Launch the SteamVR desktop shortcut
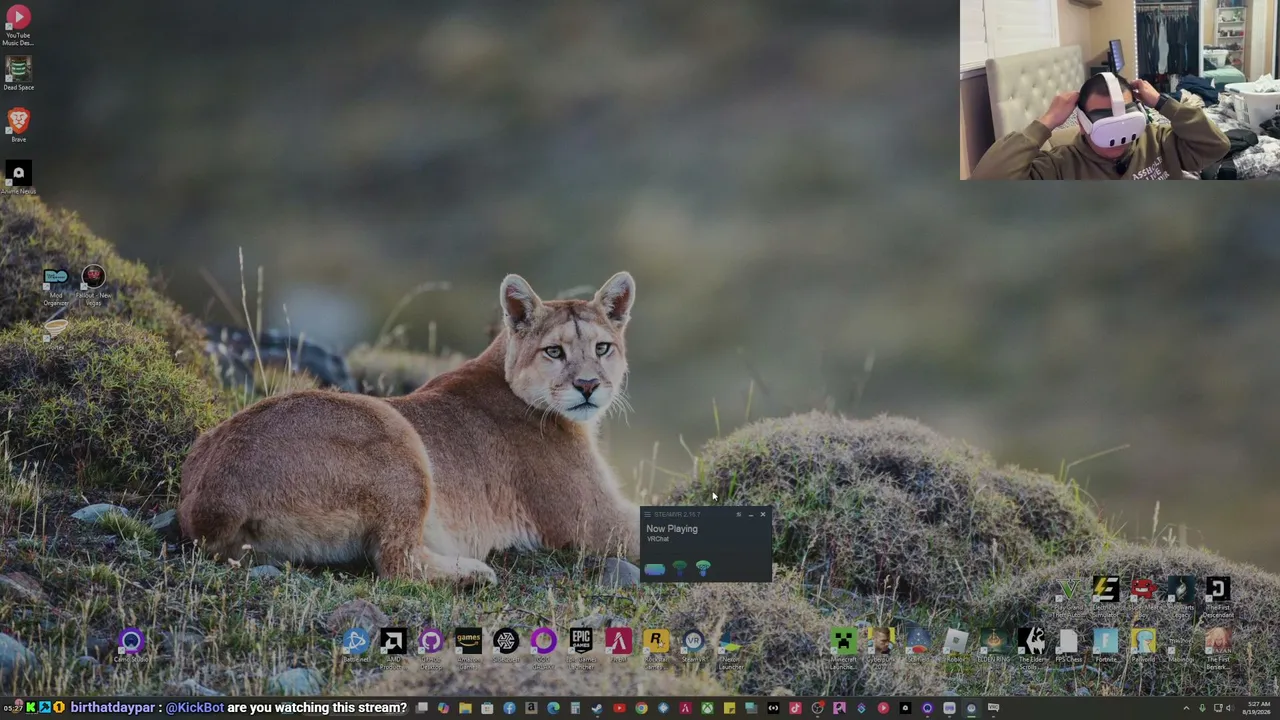This screenshot has width=1280, height=720. (x=693, y=646)
